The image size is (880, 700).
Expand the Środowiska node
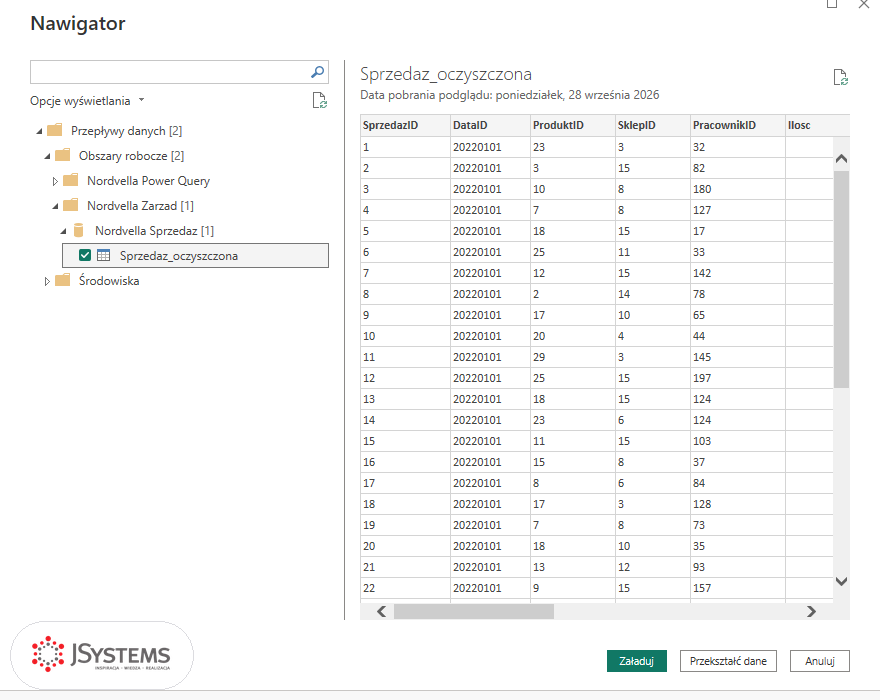tap(47, 281)
